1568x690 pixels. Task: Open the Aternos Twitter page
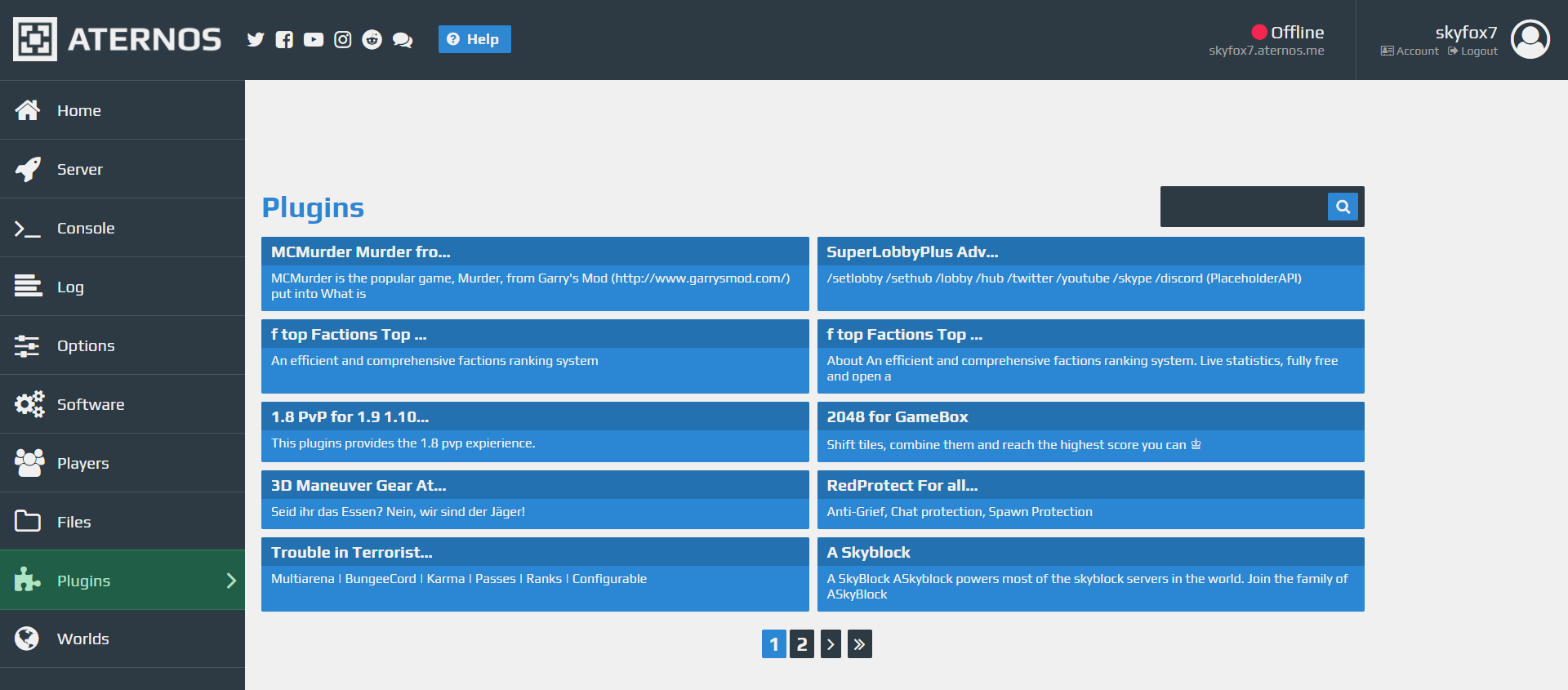256,39
